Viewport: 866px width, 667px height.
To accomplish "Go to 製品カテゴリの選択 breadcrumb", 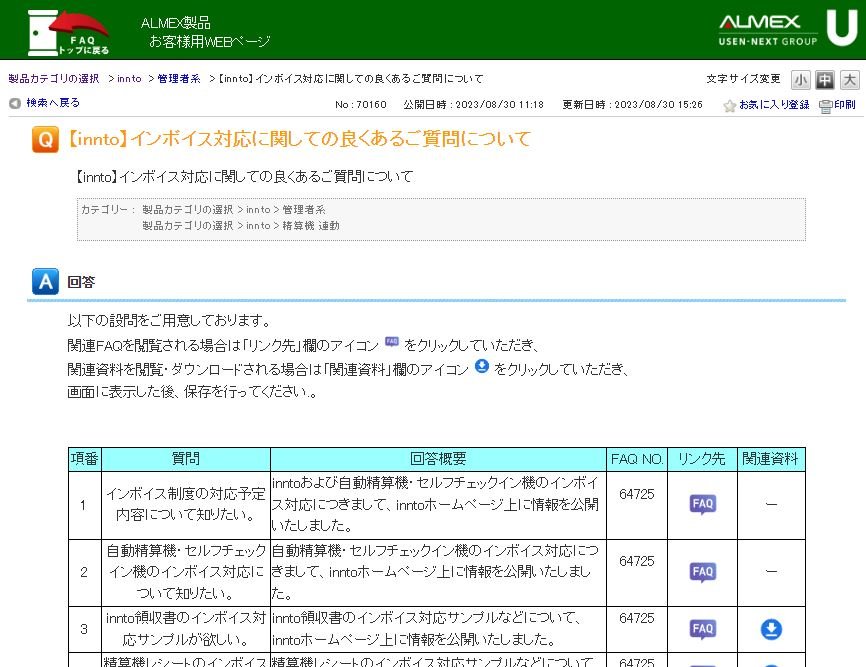I will click(x=54, y=78).
